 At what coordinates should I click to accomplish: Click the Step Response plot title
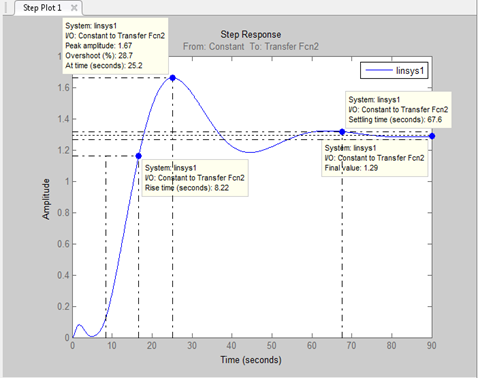(x=251, y=34)
